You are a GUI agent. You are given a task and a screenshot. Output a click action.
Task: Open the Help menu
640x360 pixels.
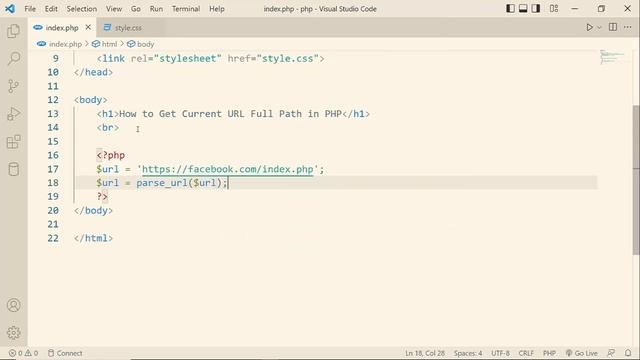coord(217,9)
